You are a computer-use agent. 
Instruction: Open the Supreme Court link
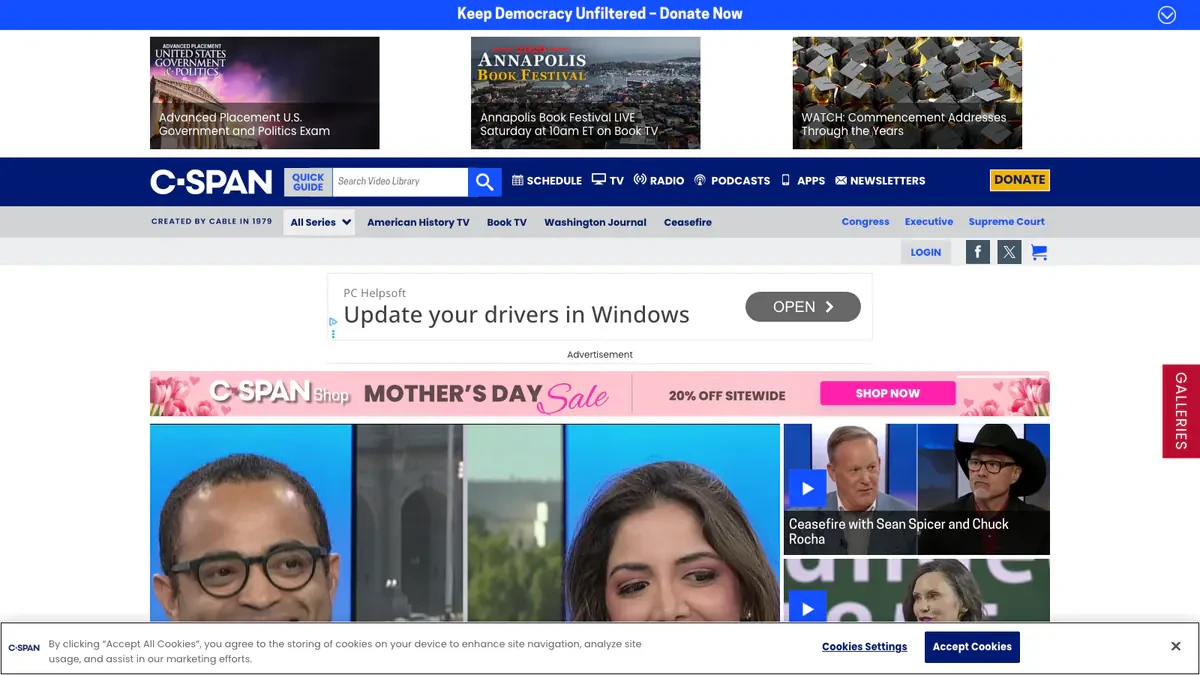(x=1007, y=222)
